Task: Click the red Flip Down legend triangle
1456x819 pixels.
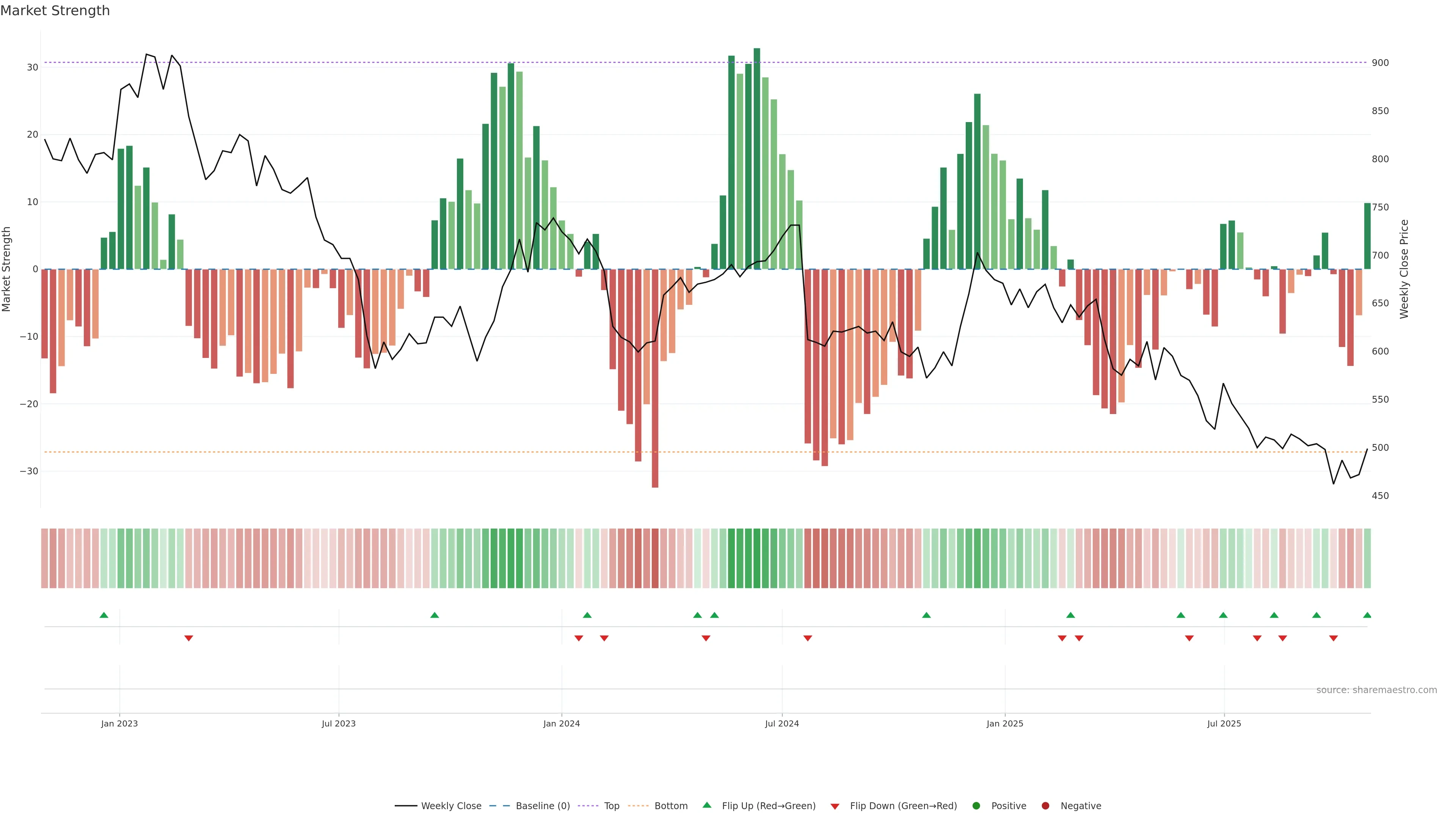Action: point(835,806)
